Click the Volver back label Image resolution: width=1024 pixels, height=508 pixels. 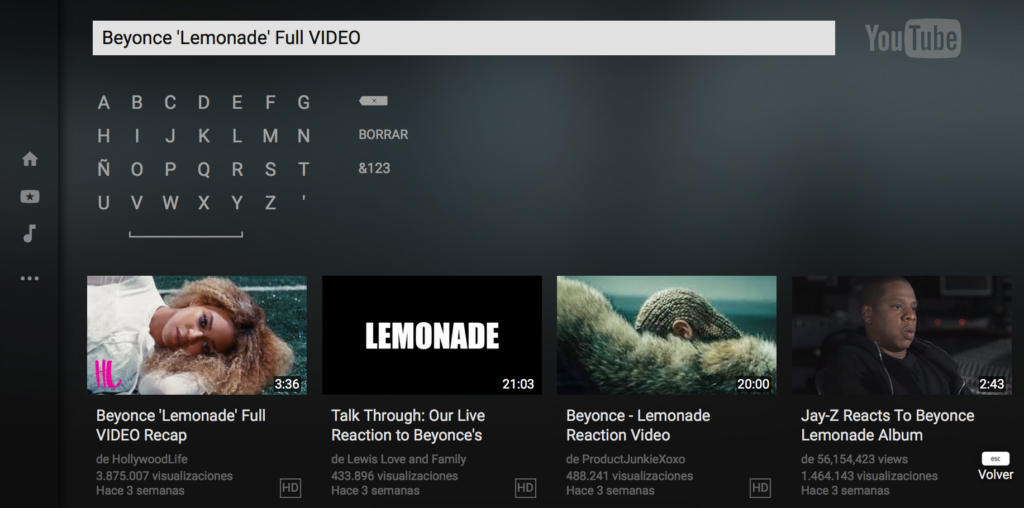995,475
